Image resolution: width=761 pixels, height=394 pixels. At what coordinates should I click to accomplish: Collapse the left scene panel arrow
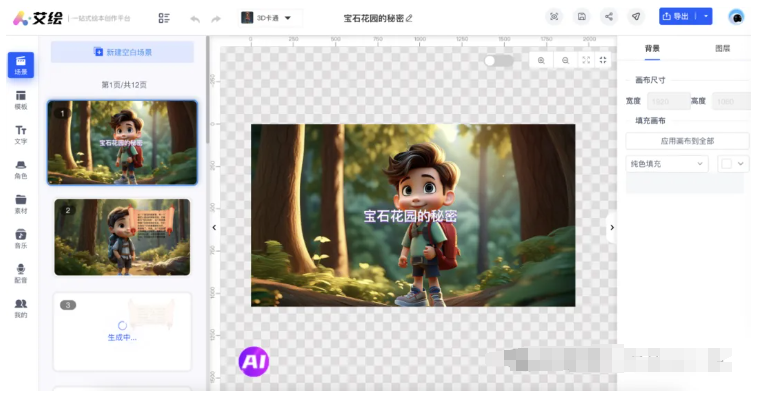(214, 227)
